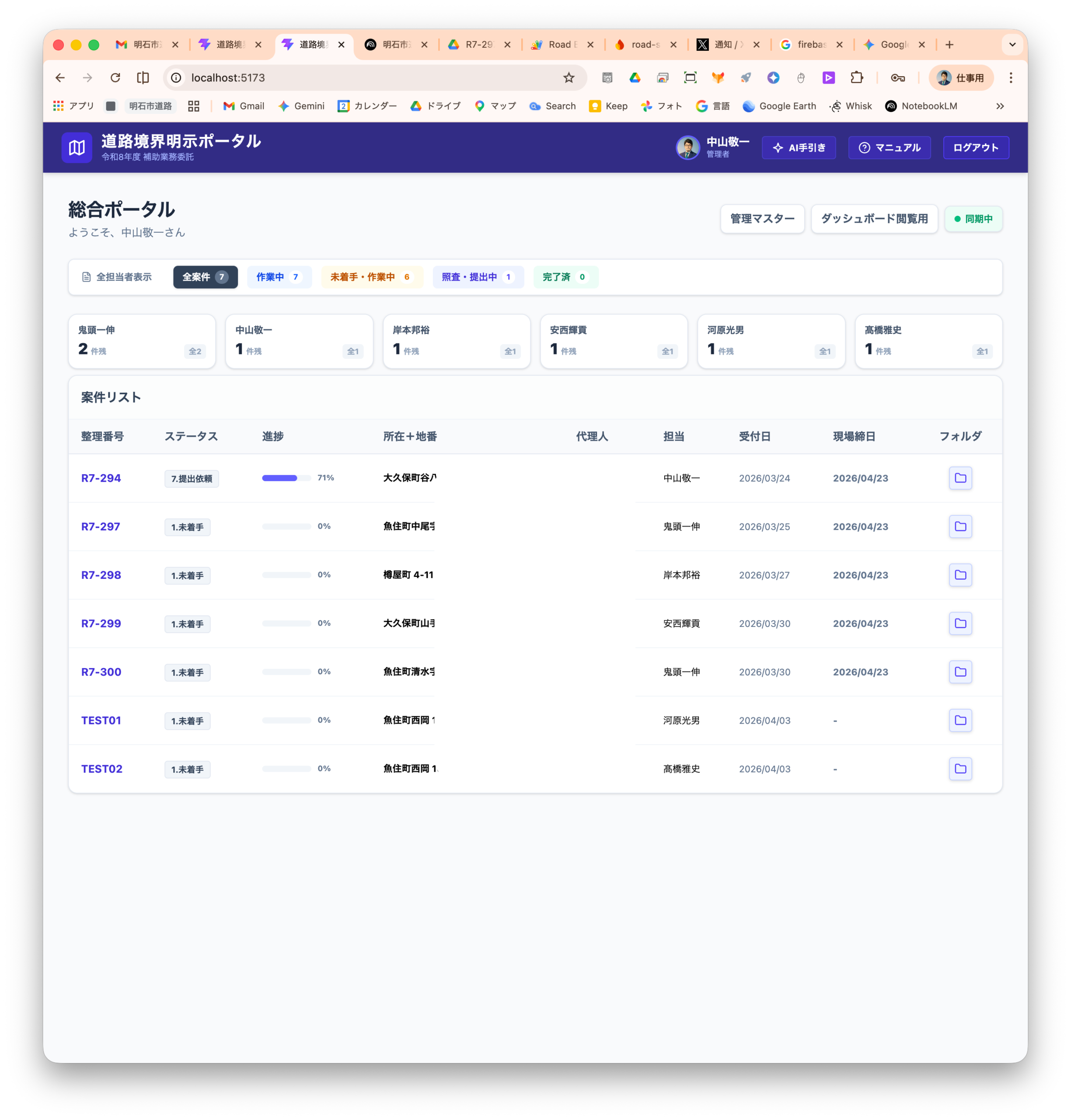Open the Gmail bookmark
This screenshot has height=1120, width=1071.
click(x=244, y=106)
